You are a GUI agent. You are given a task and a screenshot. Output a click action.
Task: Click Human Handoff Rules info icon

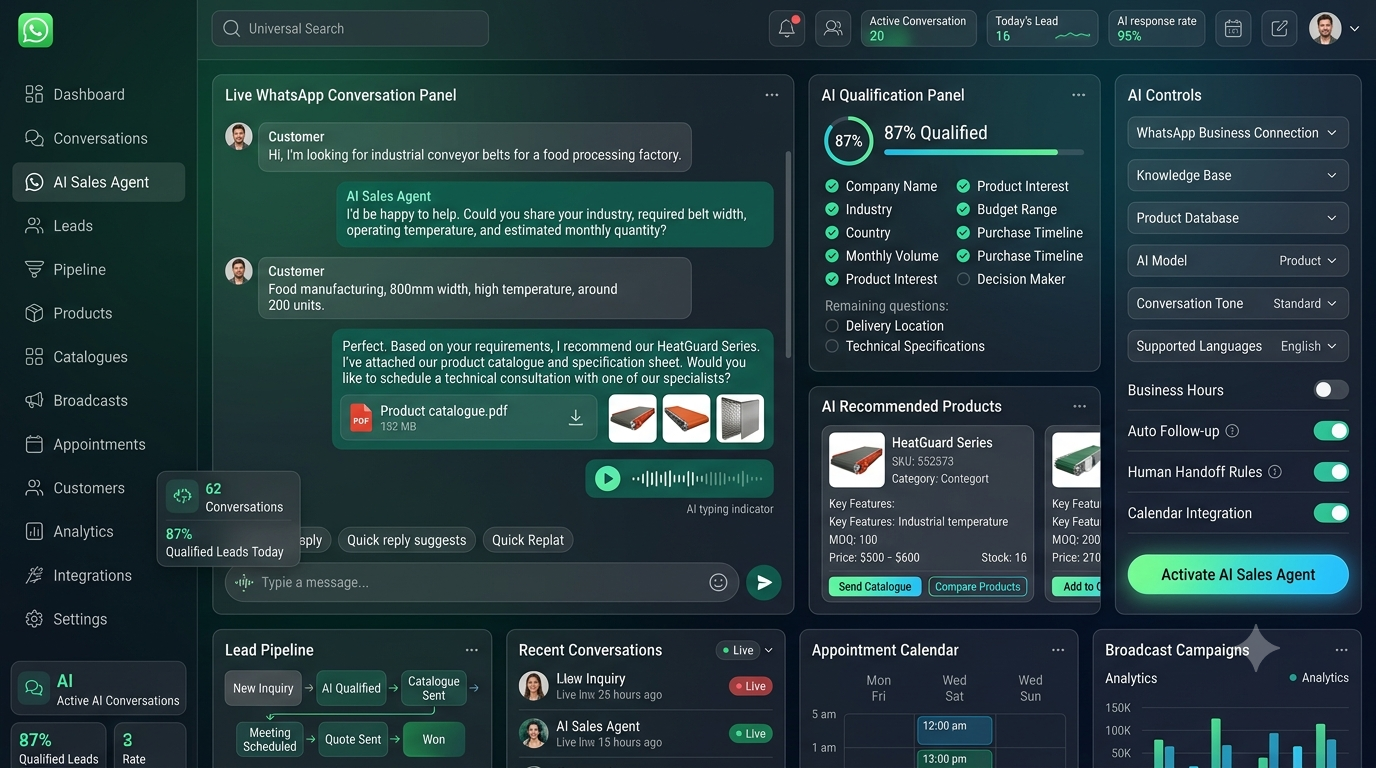(1275, 472)
